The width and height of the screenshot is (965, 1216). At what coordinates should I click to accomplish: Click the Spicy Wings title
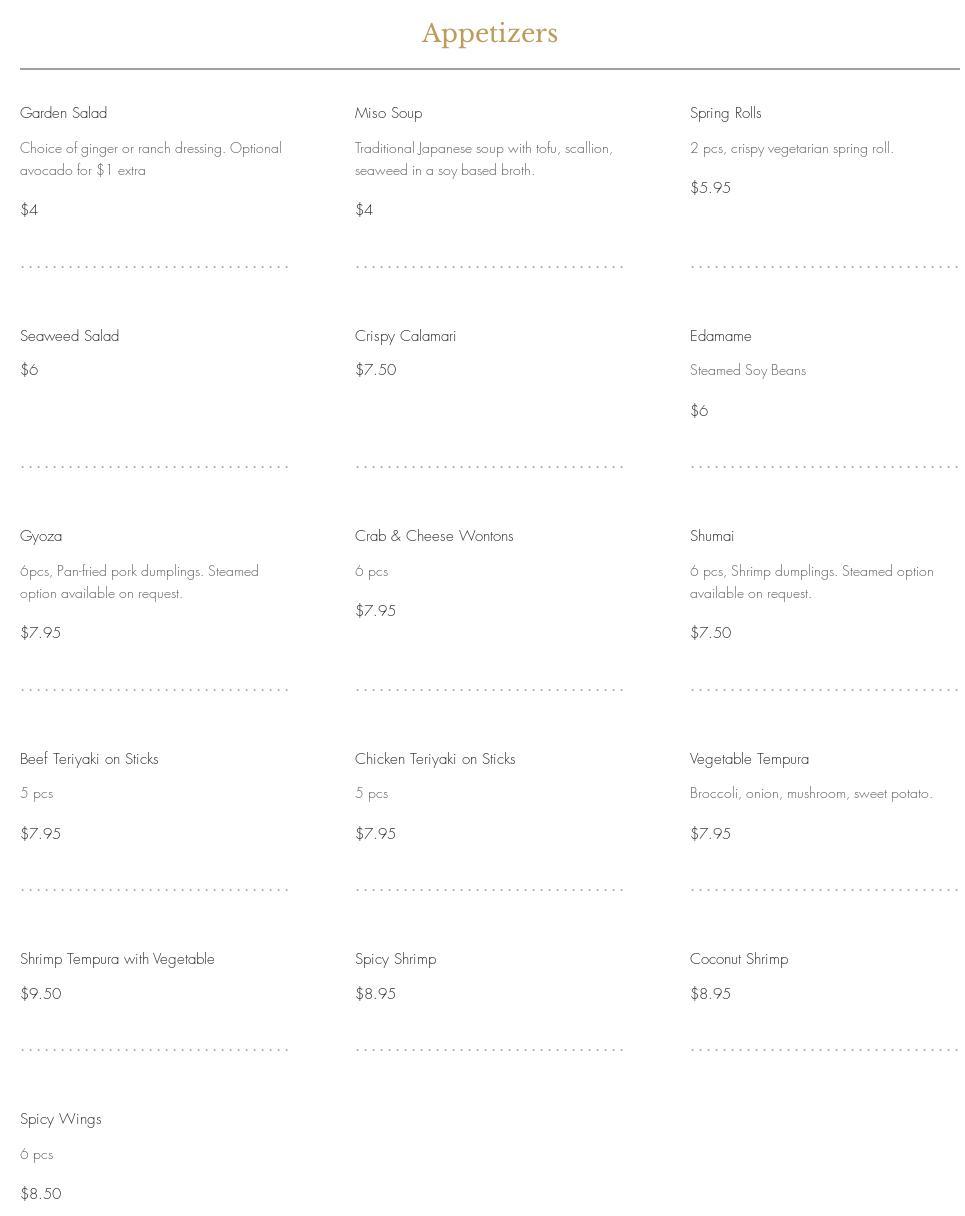[x=60, y=1119]
